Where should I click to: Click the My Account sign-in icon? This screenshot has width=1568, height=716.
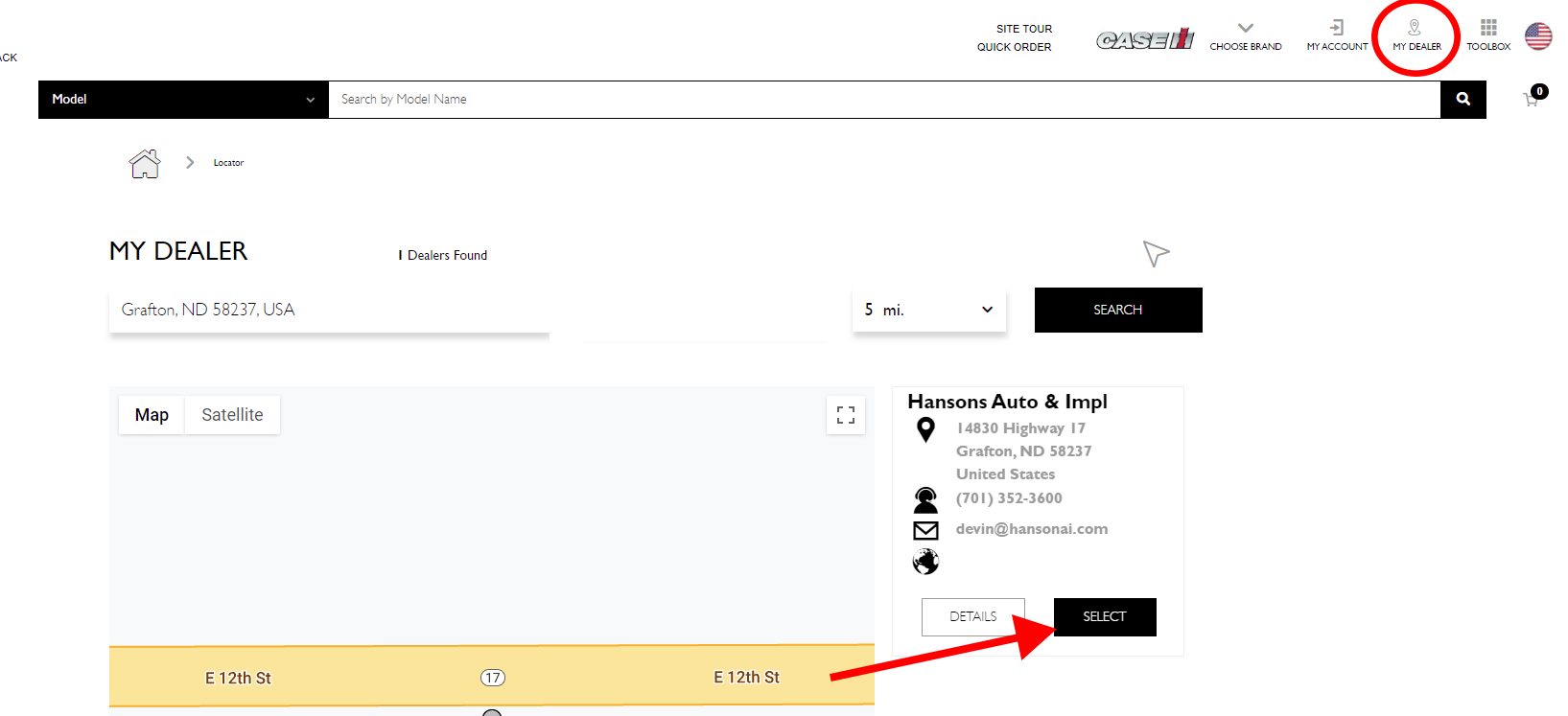click(x=1337, y=28)
